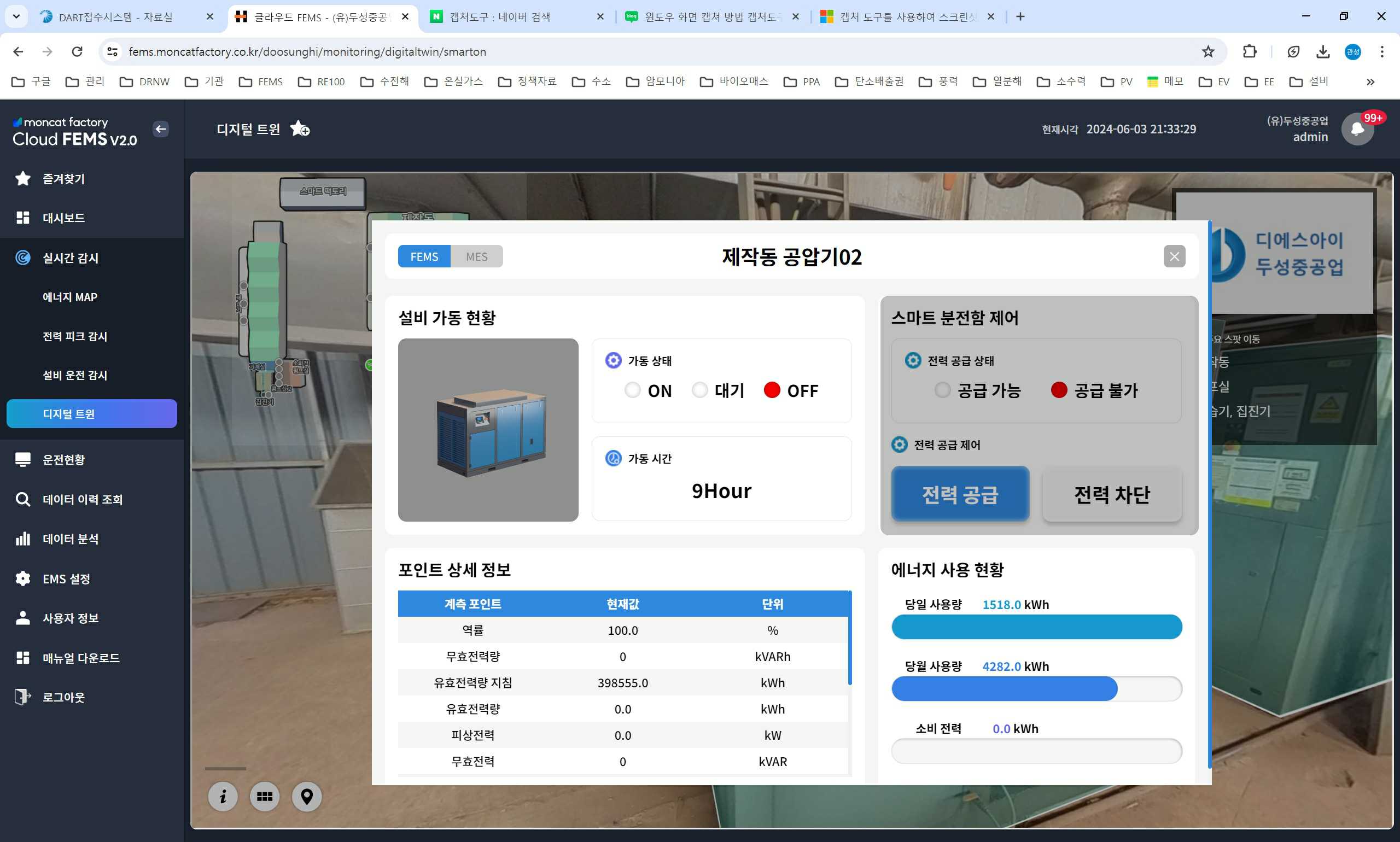Select the location pin icon at bottom

point(306,797)
